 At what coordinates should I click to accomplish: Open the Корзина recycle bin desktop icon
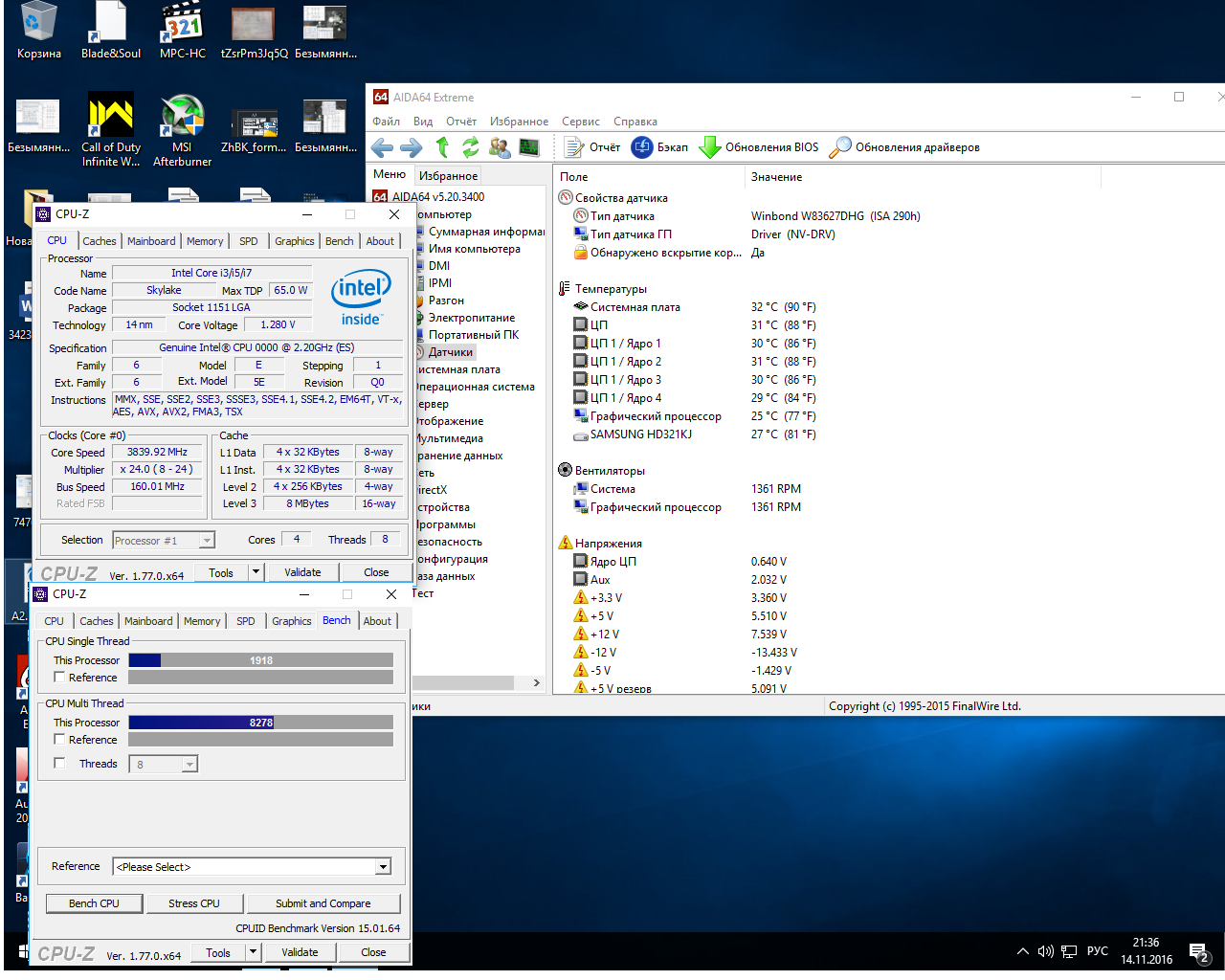tap(38, 31)
